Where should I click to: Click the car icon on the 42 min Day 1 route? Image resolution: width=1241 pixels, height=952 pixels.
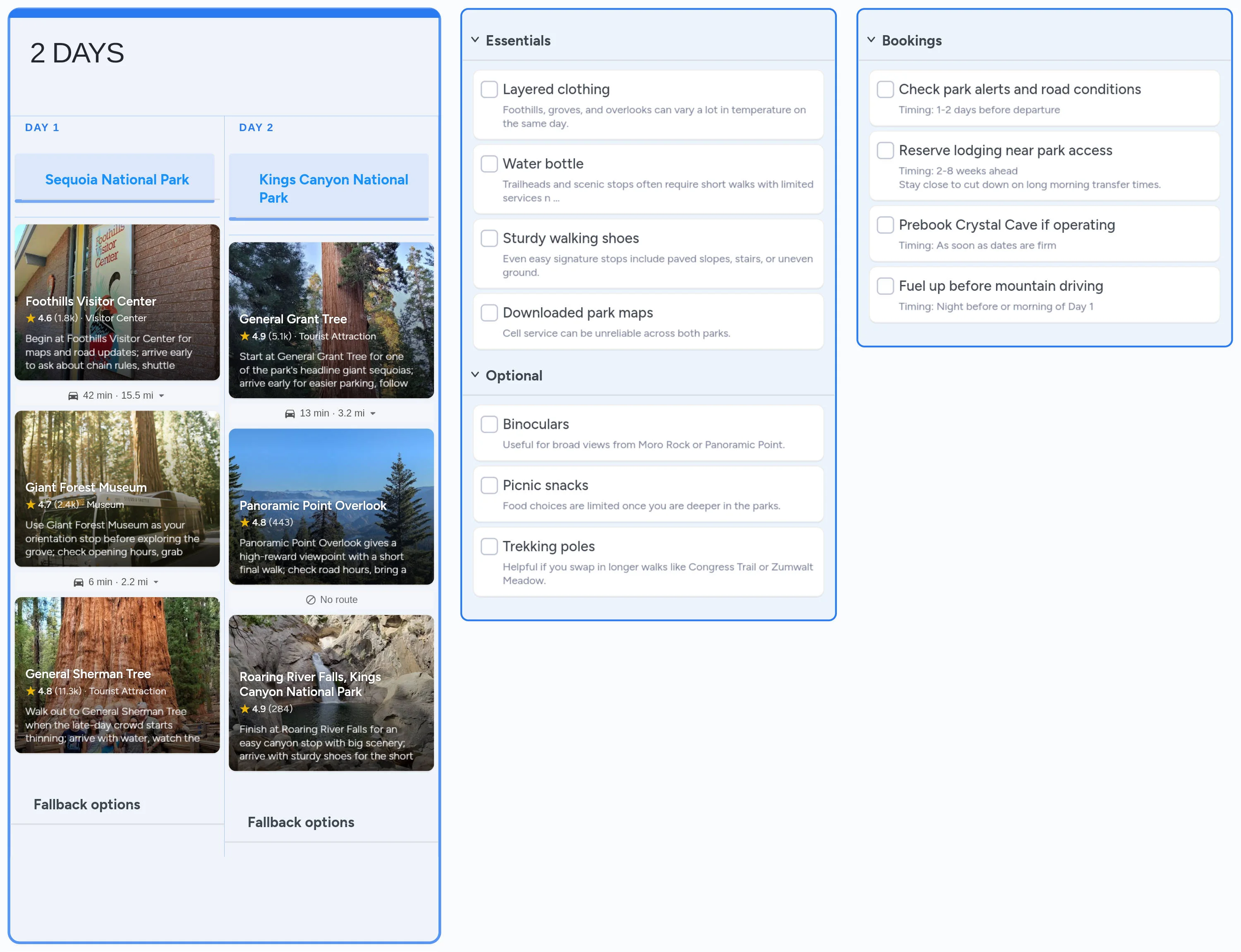[74, 395]
